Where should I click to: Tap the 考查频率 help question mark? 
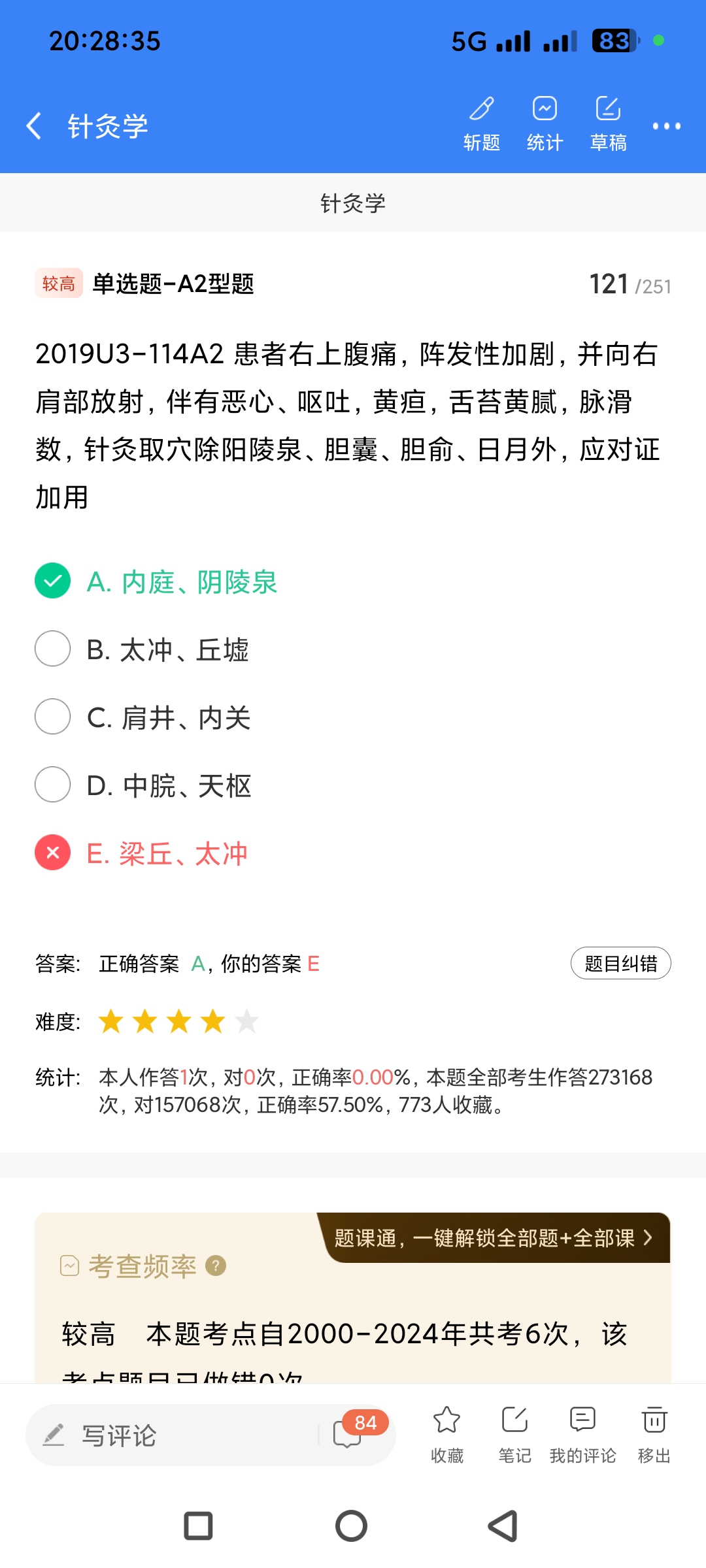coord(216,1266)
